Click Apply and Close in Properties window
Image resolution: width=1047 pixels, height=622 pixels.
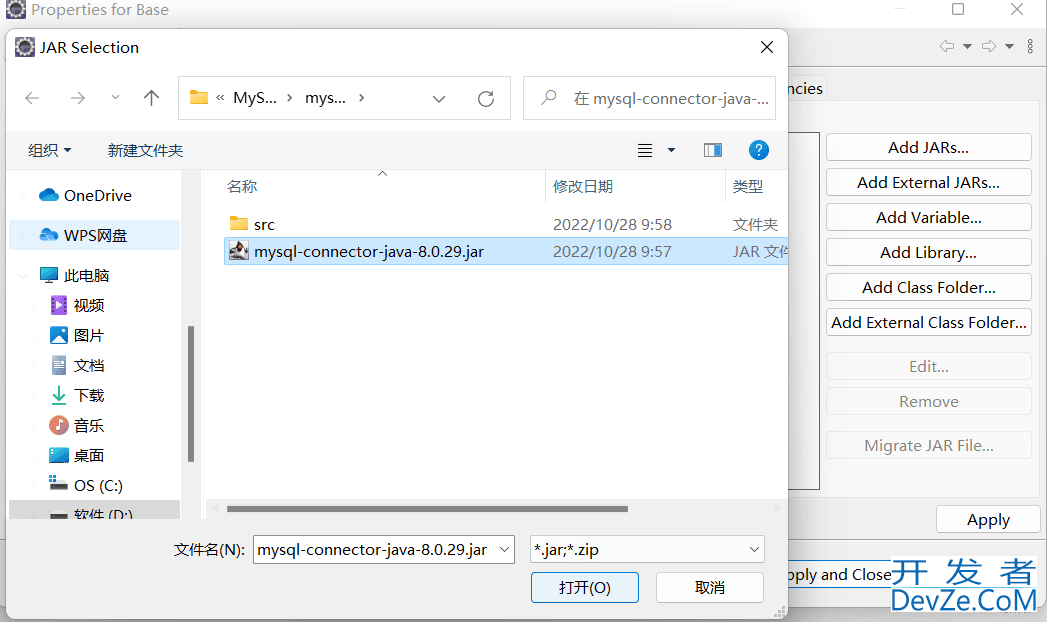pos(839,575)
